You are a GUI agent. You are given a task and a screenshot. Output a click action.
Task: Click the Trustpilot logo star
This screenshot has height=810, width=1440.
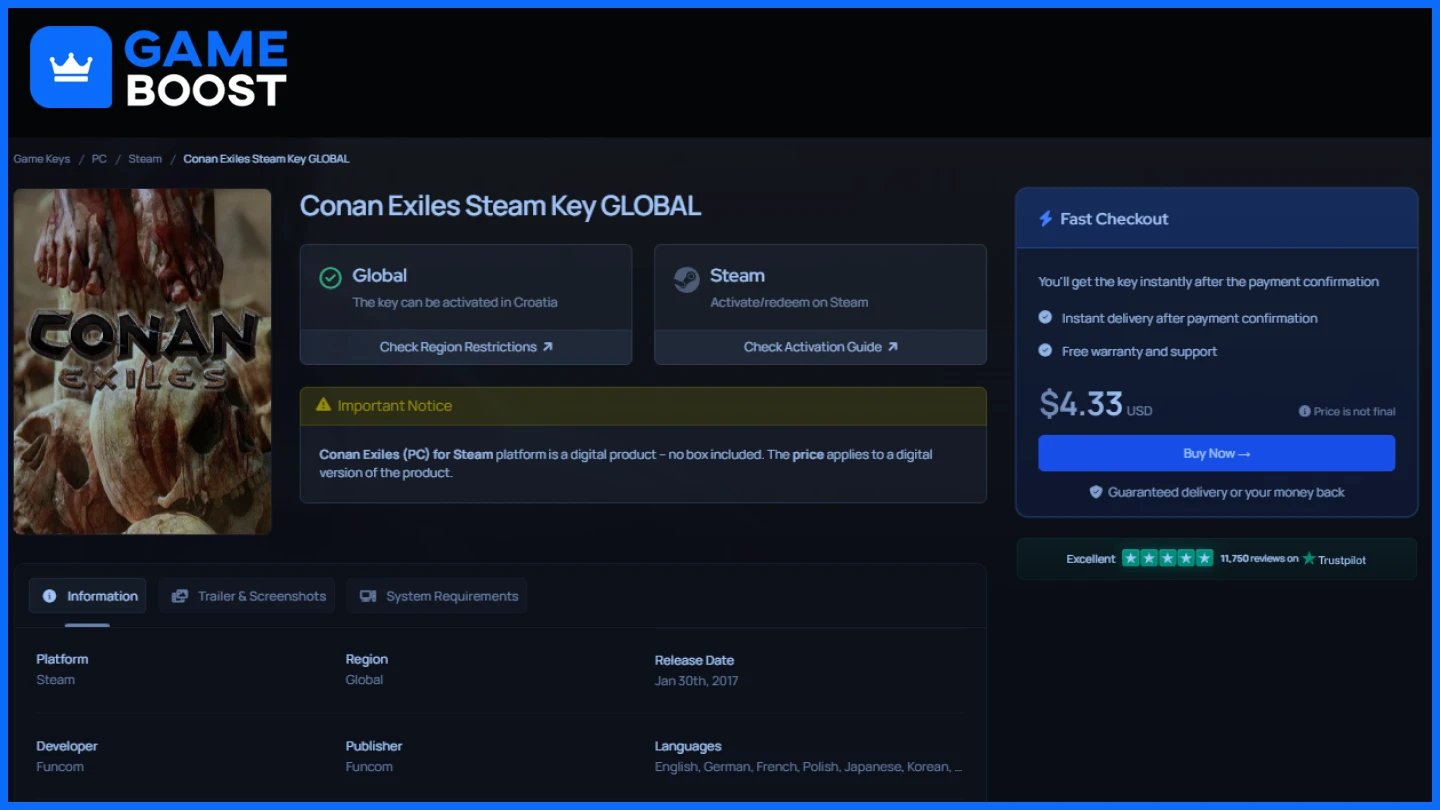1308,558
